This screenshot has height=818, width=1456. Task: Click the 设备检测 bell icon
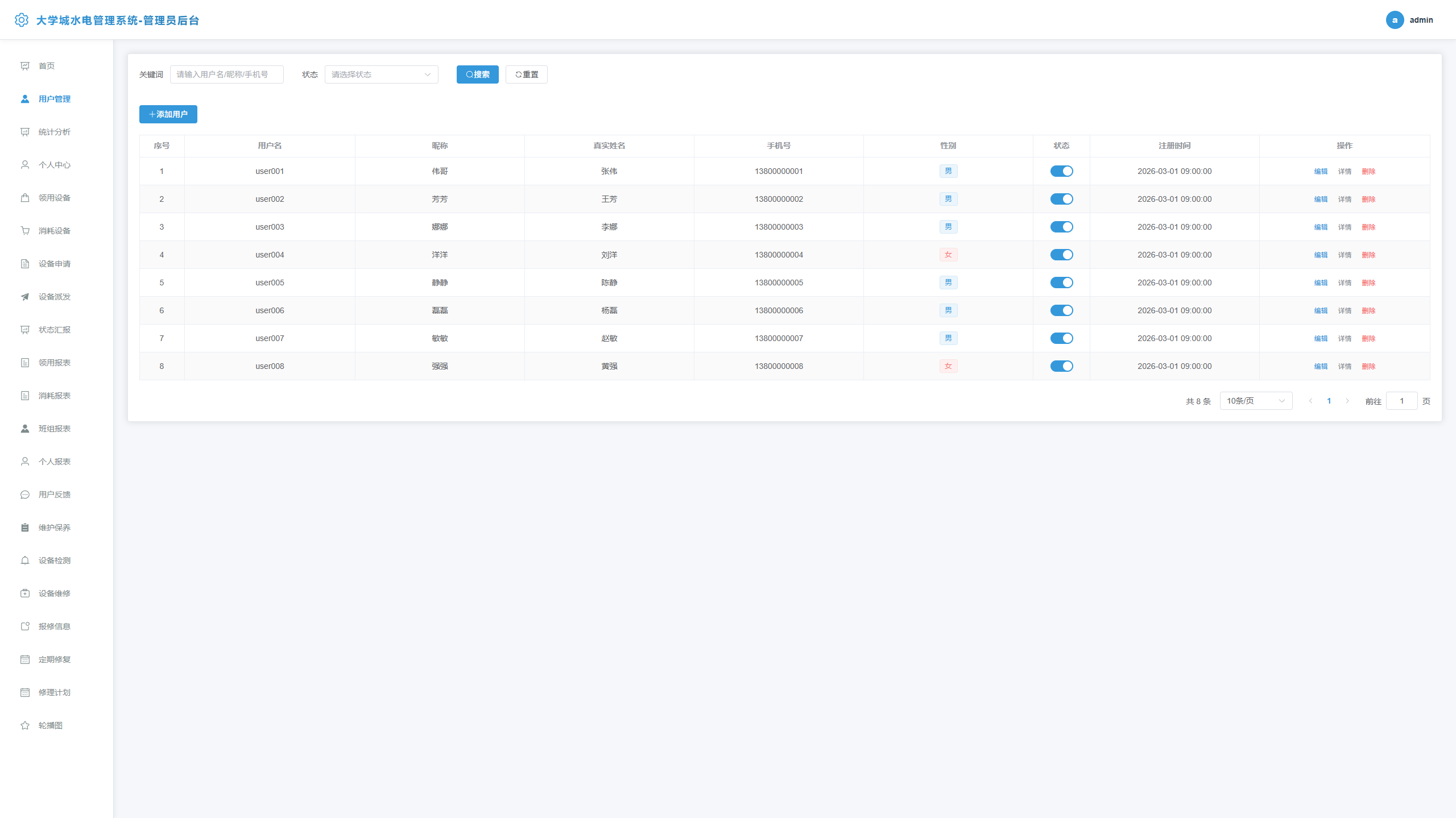(25, 560)
